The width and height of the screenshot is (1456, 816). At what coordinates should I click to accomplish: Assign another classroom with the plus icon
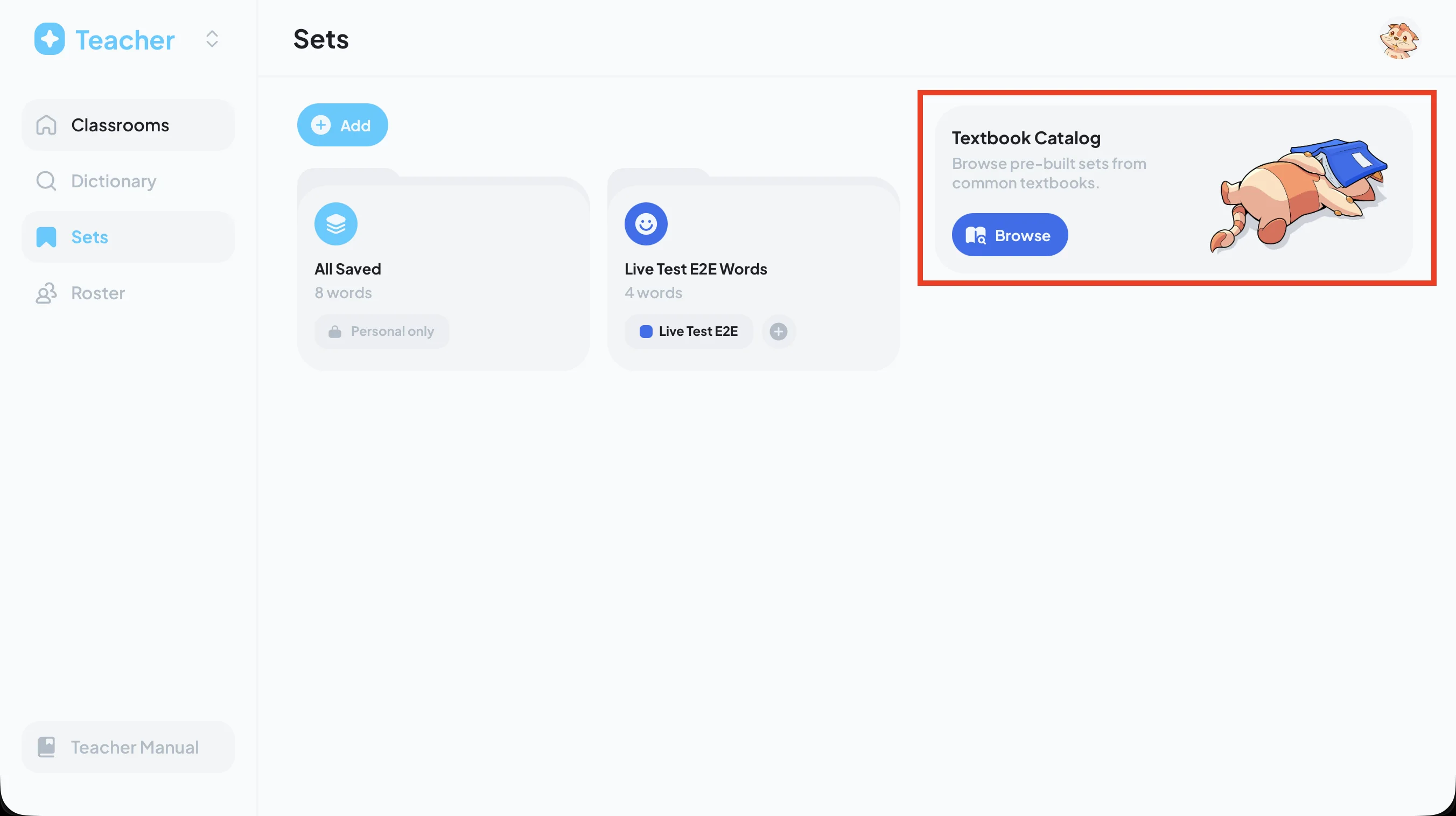(778, 331)
